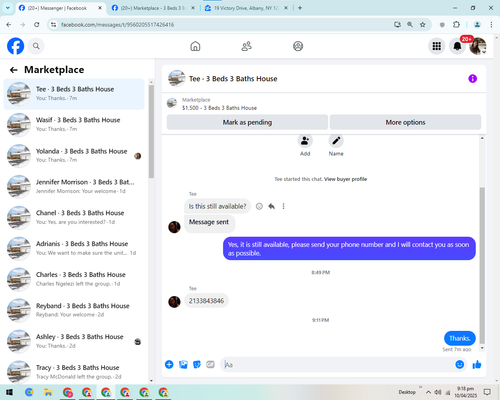Go to the Home feed icon

click(195, 46)
